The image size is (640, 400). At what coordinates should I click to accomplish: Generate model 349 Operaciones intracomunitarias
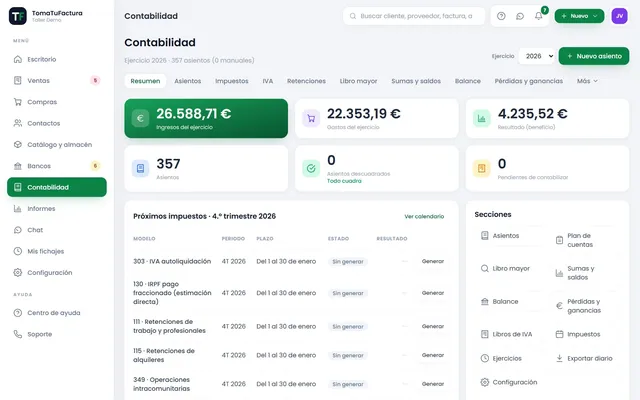(x=433, y=384)
